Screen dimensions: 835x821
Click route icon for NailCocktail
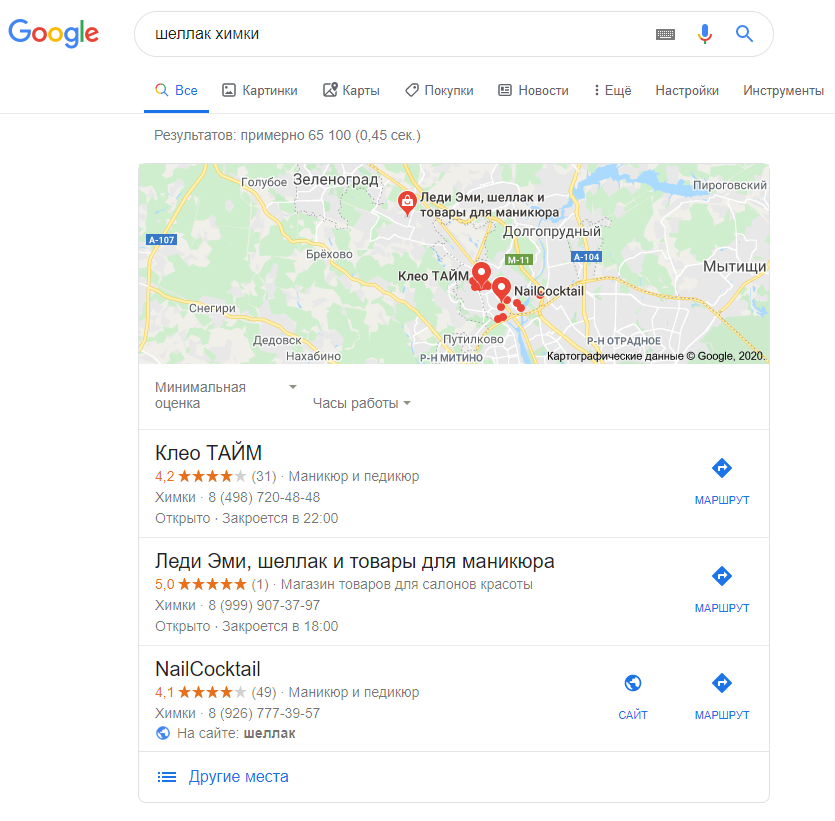[722, 683]
